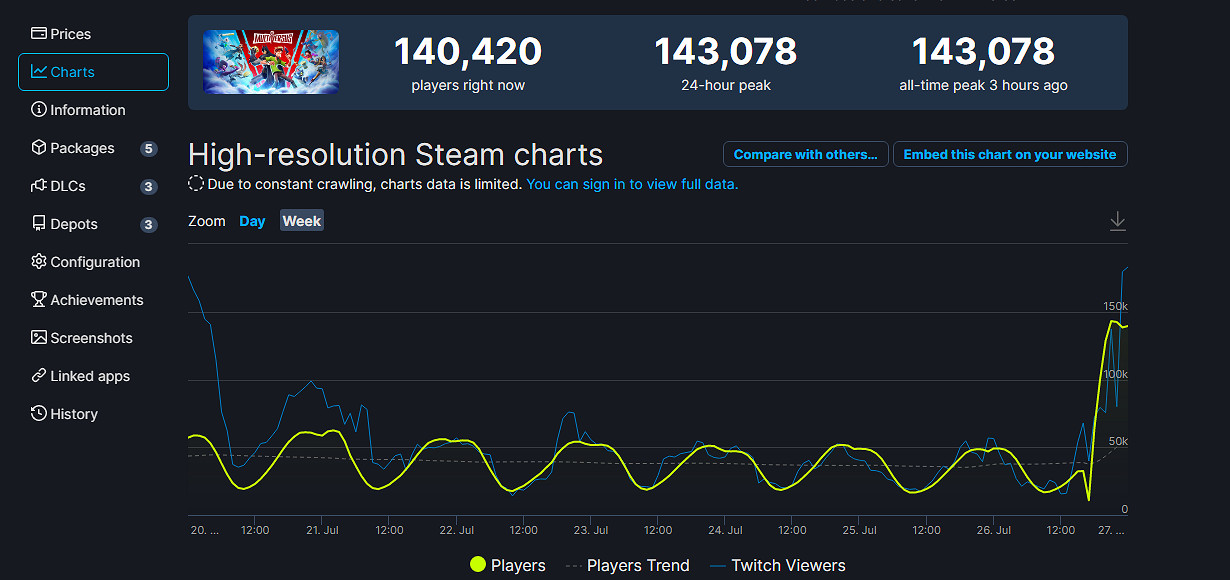Set chart zoom to Day
The width and height of the screenshot is (1230, 580).
[x=252, y=221]
